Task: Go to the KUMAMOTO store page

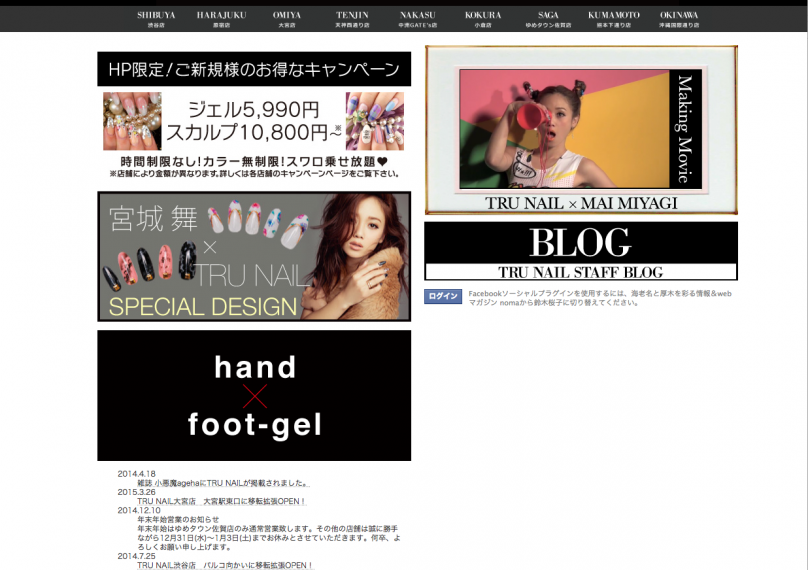Action: click(x=614, y=19)
